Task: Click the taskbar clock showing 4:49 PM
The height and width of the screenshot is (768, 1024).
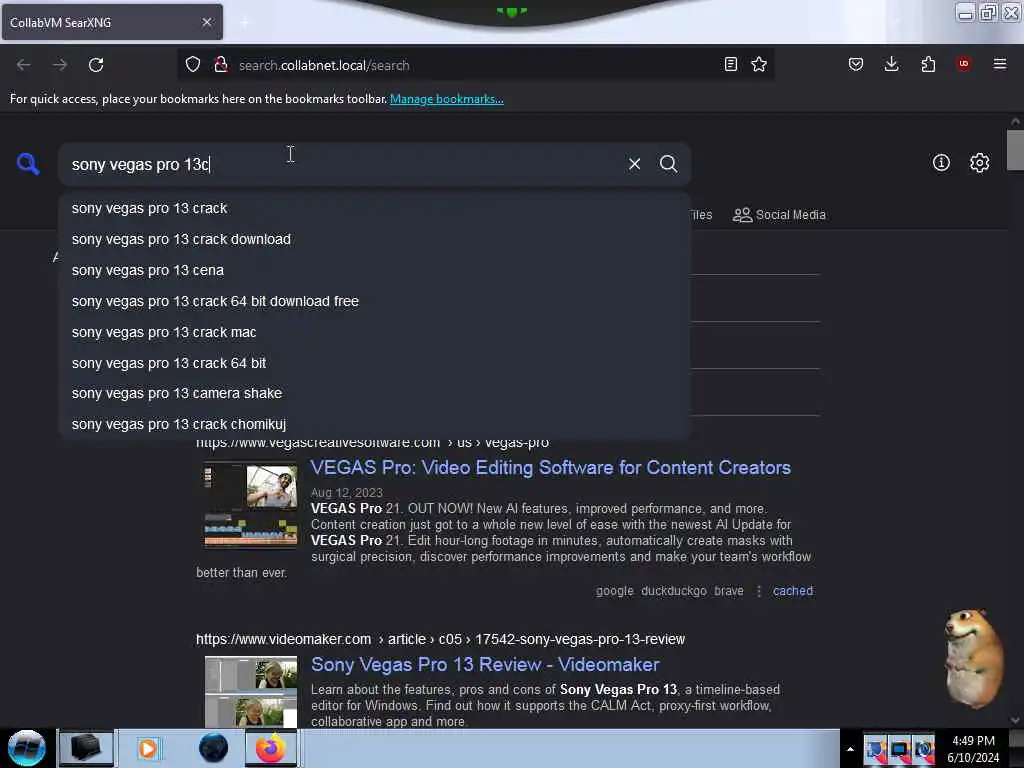Action: coord(973,749)
